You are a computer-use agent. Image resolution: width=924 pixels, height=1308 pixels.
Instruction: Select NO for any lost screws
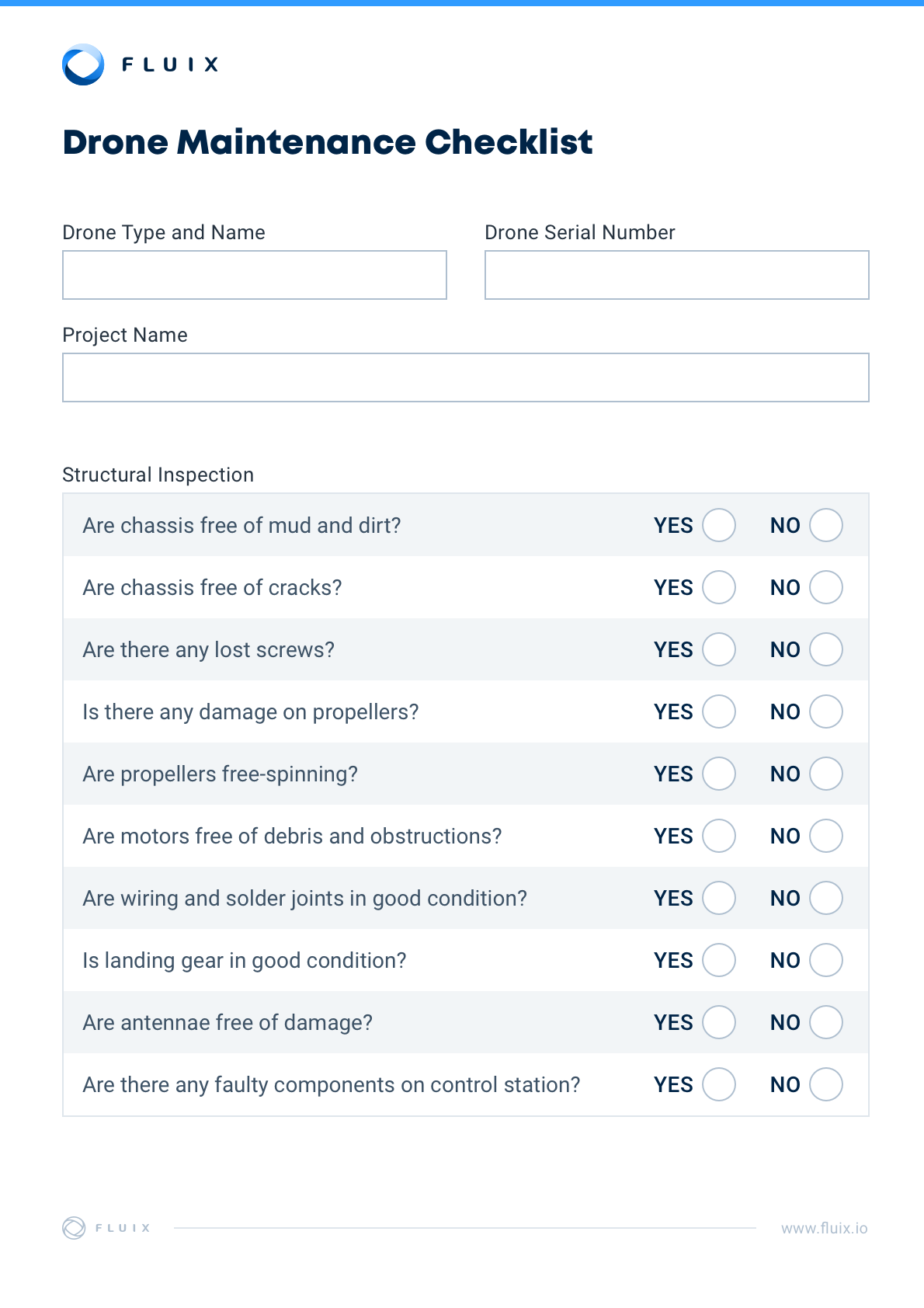825,649
